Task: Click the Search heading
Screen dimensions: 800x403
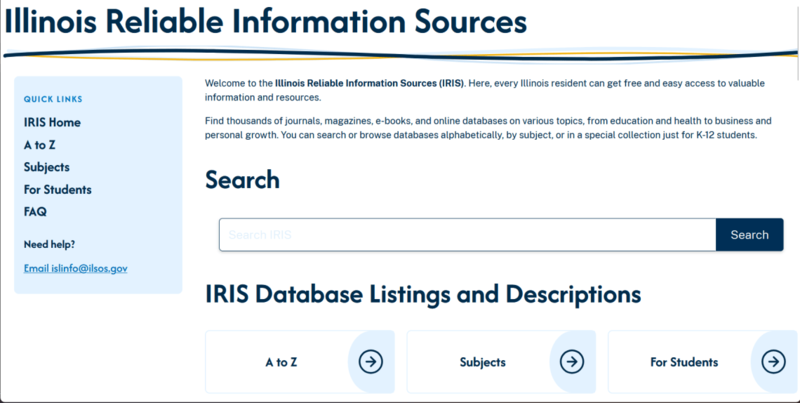Action: click(242, 180)
